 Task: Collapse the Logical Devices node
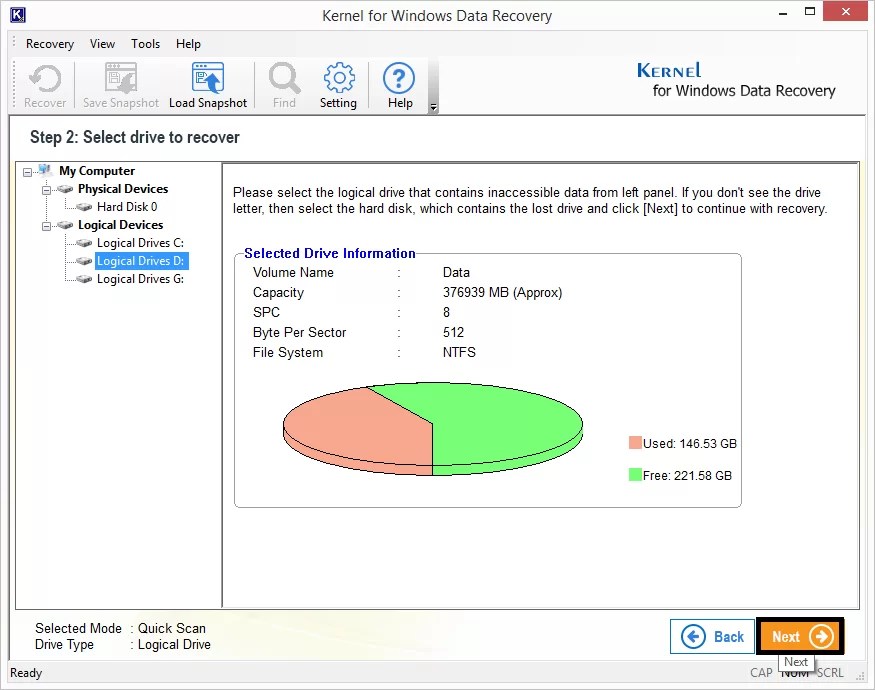click(x=46, y=225)
